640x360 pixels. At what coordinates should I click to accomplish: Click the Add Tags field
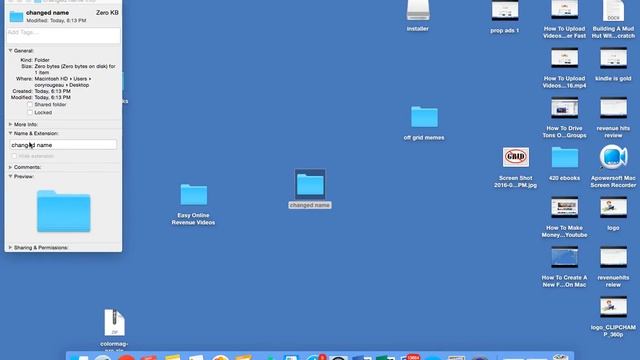[63, 36]
